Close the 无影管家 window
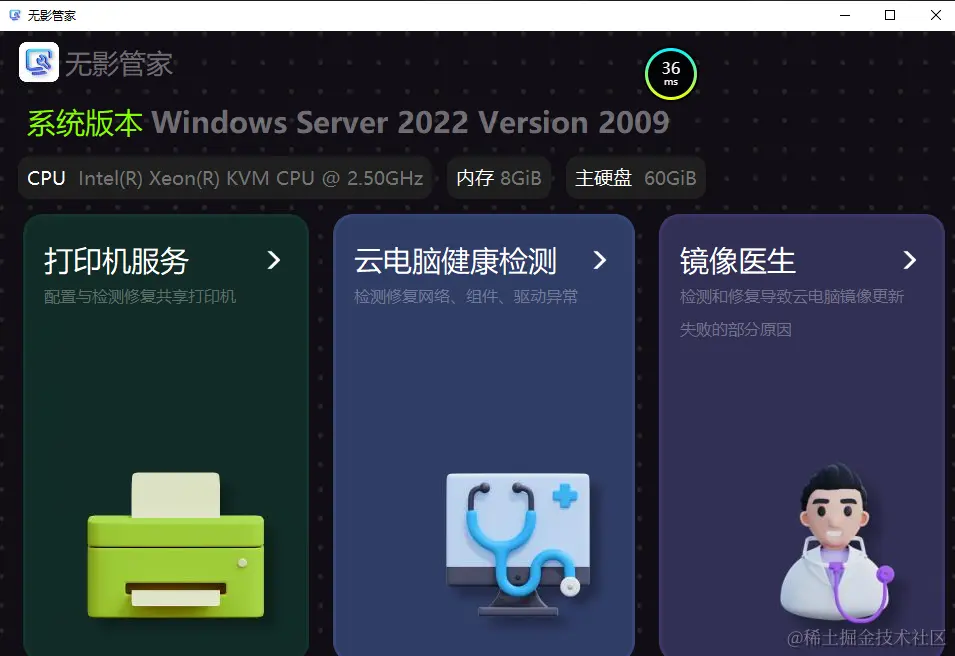This screenshot has width=955, height=656. 936,15
